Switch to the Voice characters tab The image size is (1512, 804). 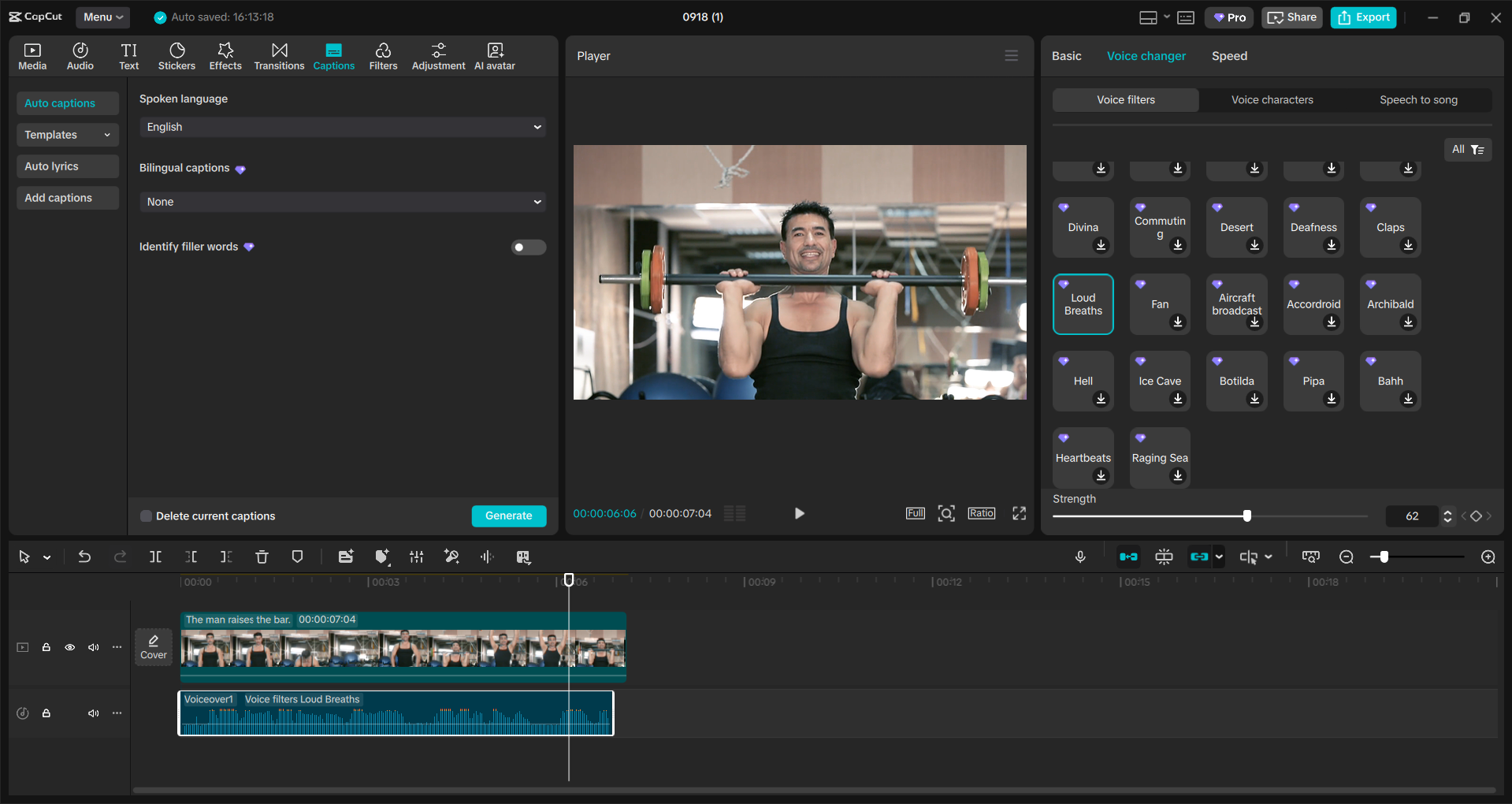click(1271, 99)
